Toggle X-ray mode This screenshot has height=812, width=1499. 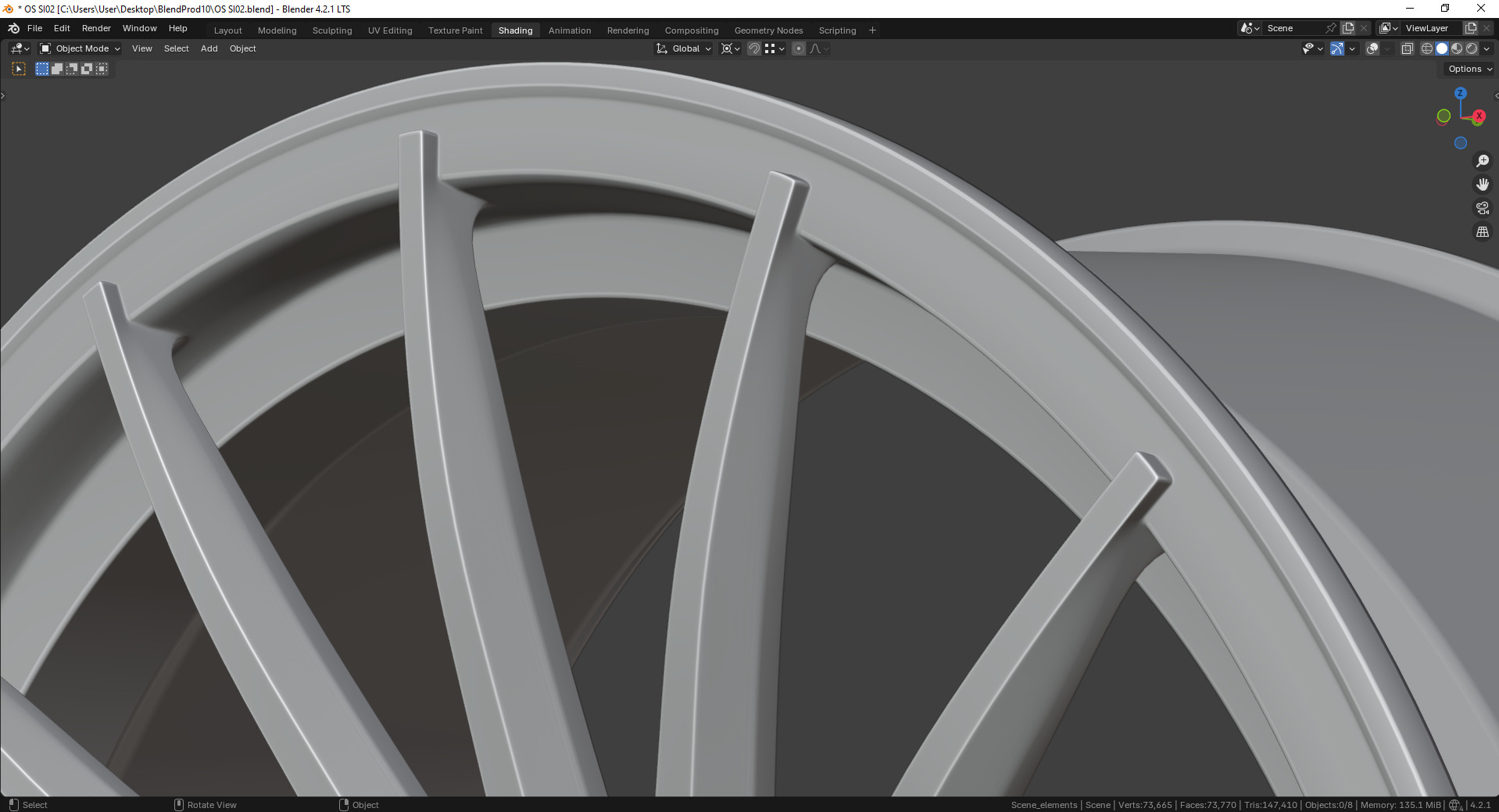coord(1407,48)
